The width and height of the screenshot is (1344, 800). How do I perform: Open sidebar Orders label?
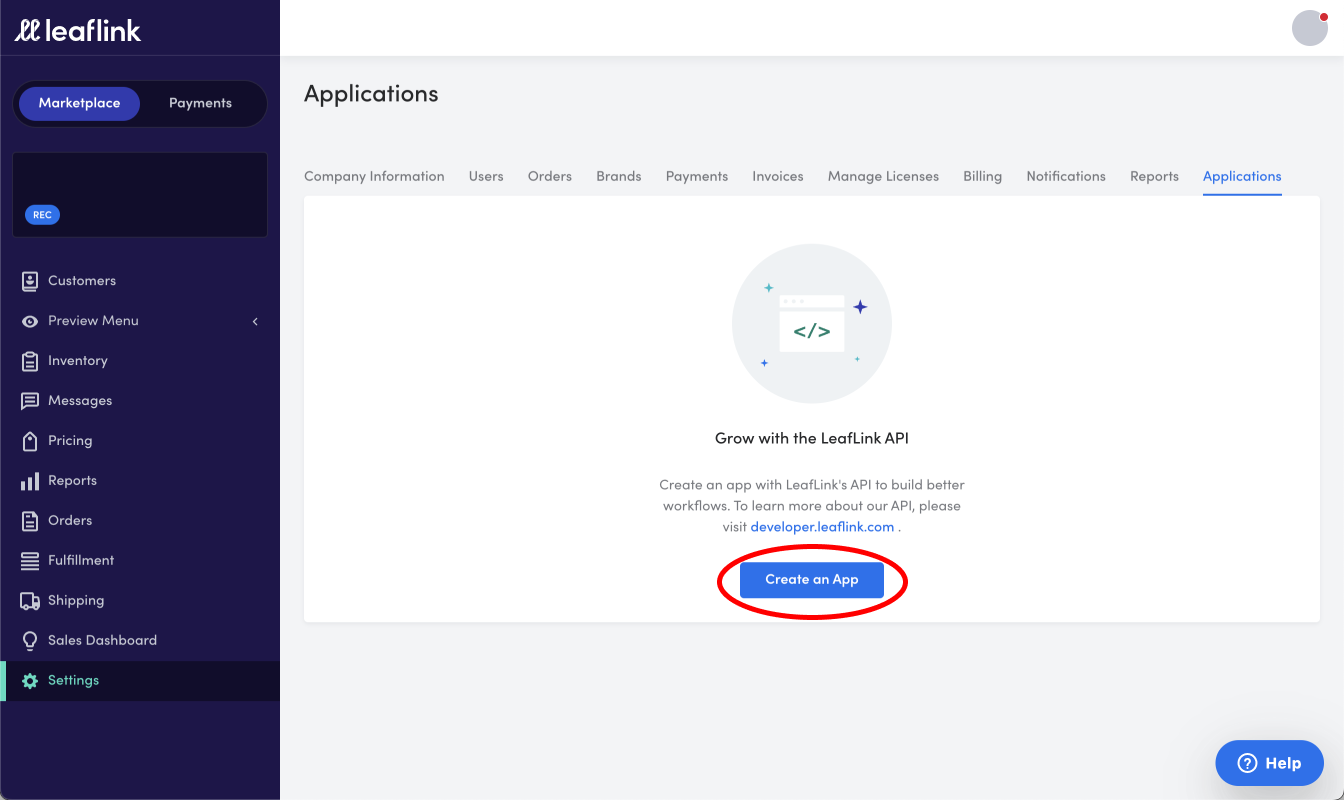click(70, 521)
